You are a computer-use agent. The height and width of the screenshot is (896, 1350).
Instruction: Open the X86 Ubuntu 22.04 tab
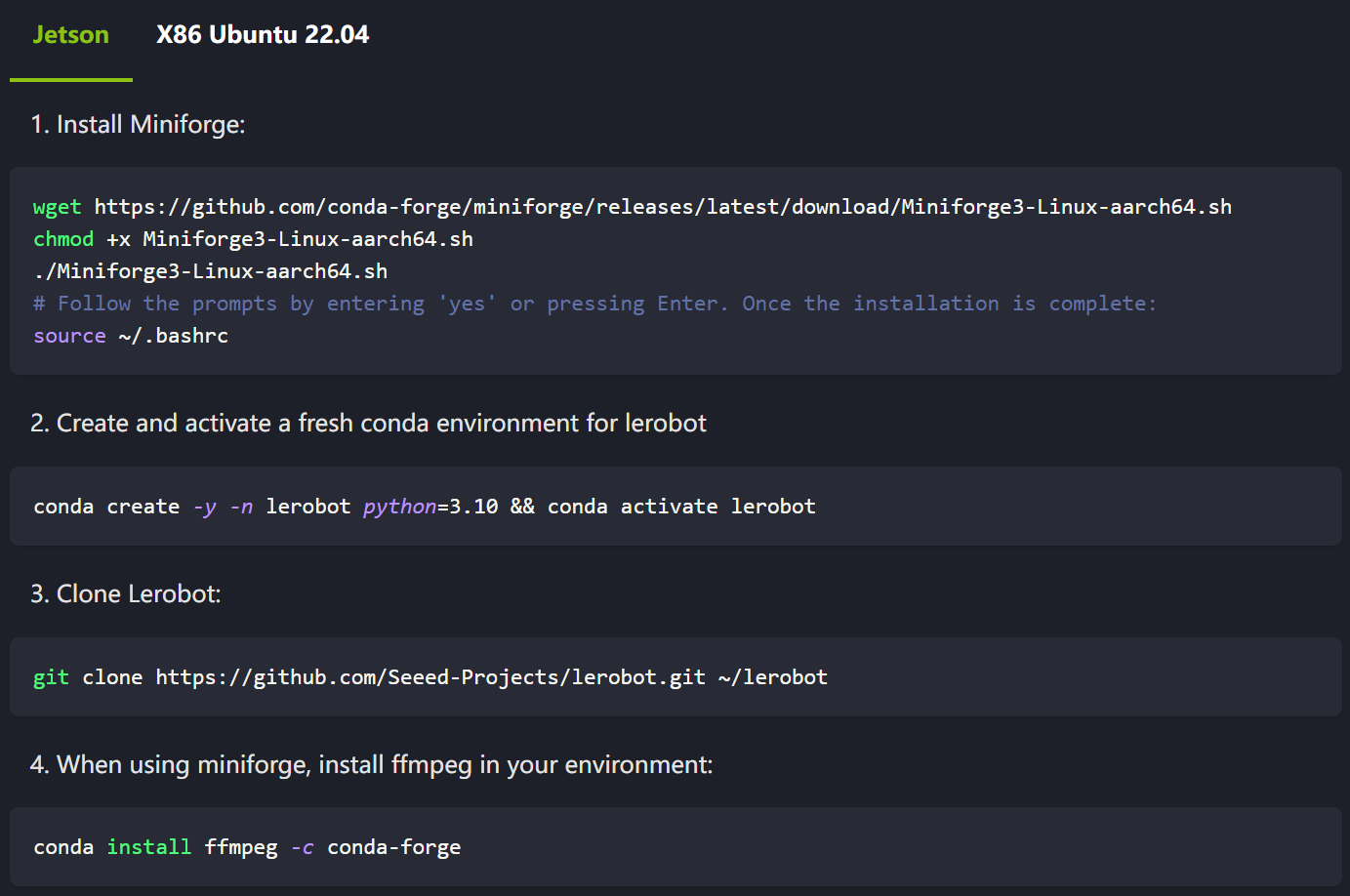(x=263, y=35)
